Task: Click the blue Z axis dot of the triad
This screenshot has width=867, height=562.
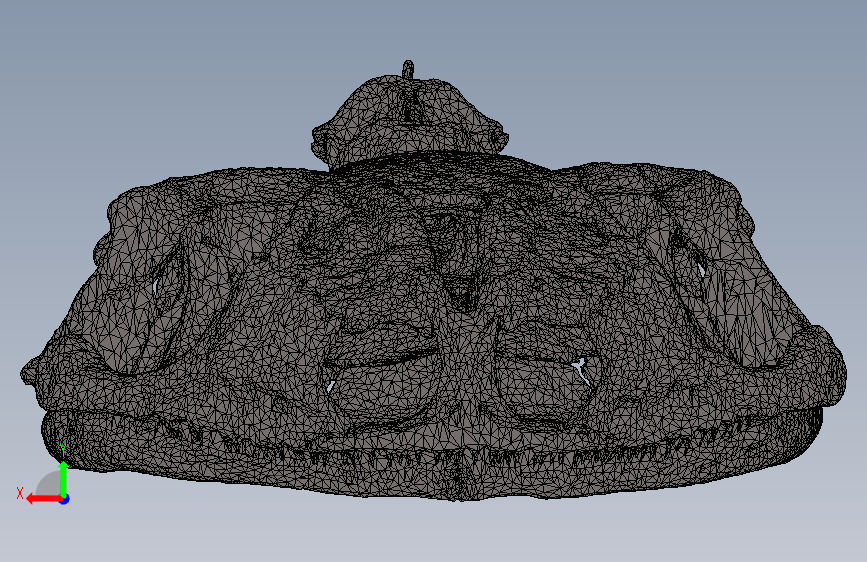Action: [x=65, y=499]
